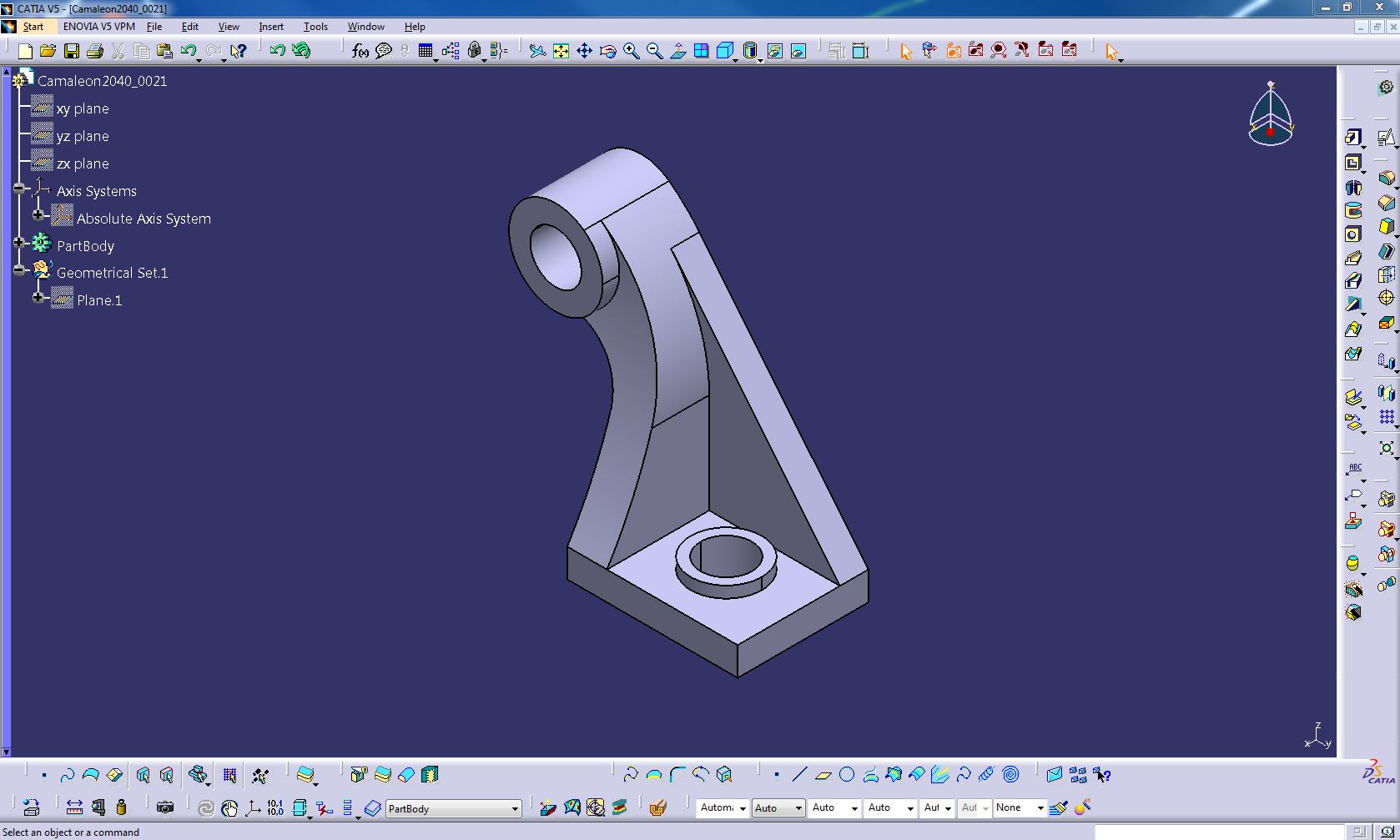
Task: Select Camaleon2040_0021 root node
Action: 102,81
